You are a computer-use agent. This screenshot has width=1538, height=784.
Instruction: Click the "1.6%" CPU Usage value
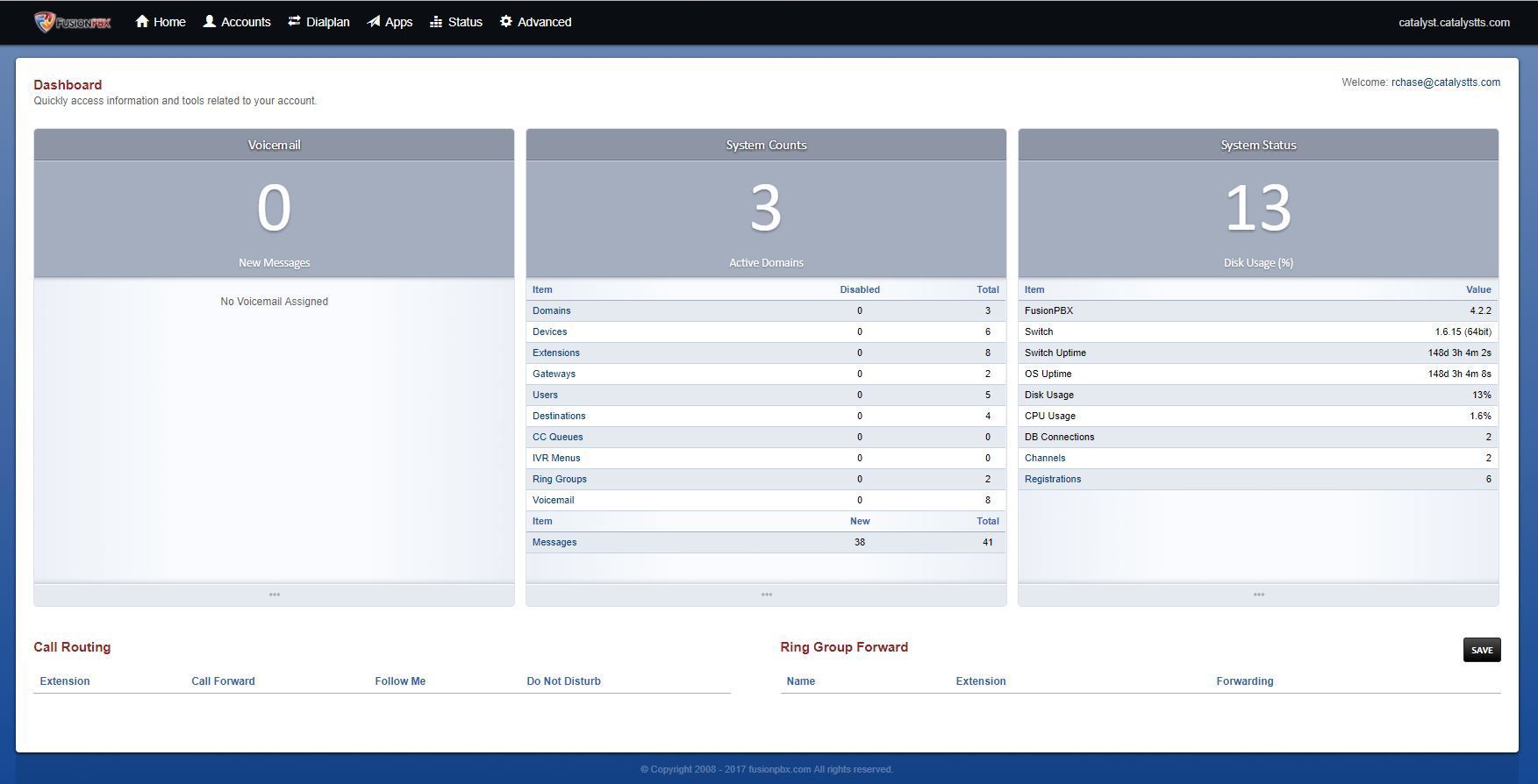(x=1480, y=416)
